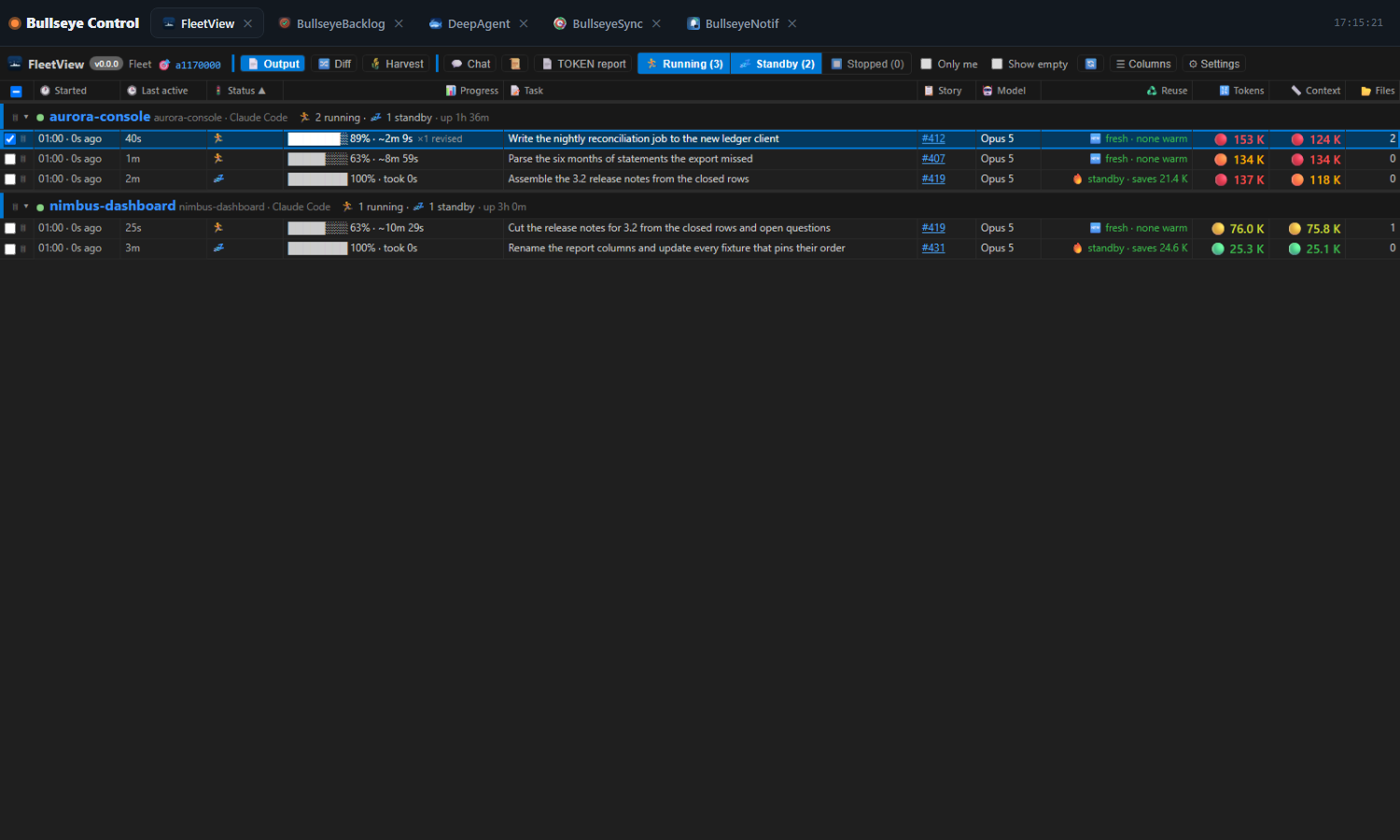
Task: Click the fresh reuse icon in the Cut the release notes row
Action: pos(1096,228)
